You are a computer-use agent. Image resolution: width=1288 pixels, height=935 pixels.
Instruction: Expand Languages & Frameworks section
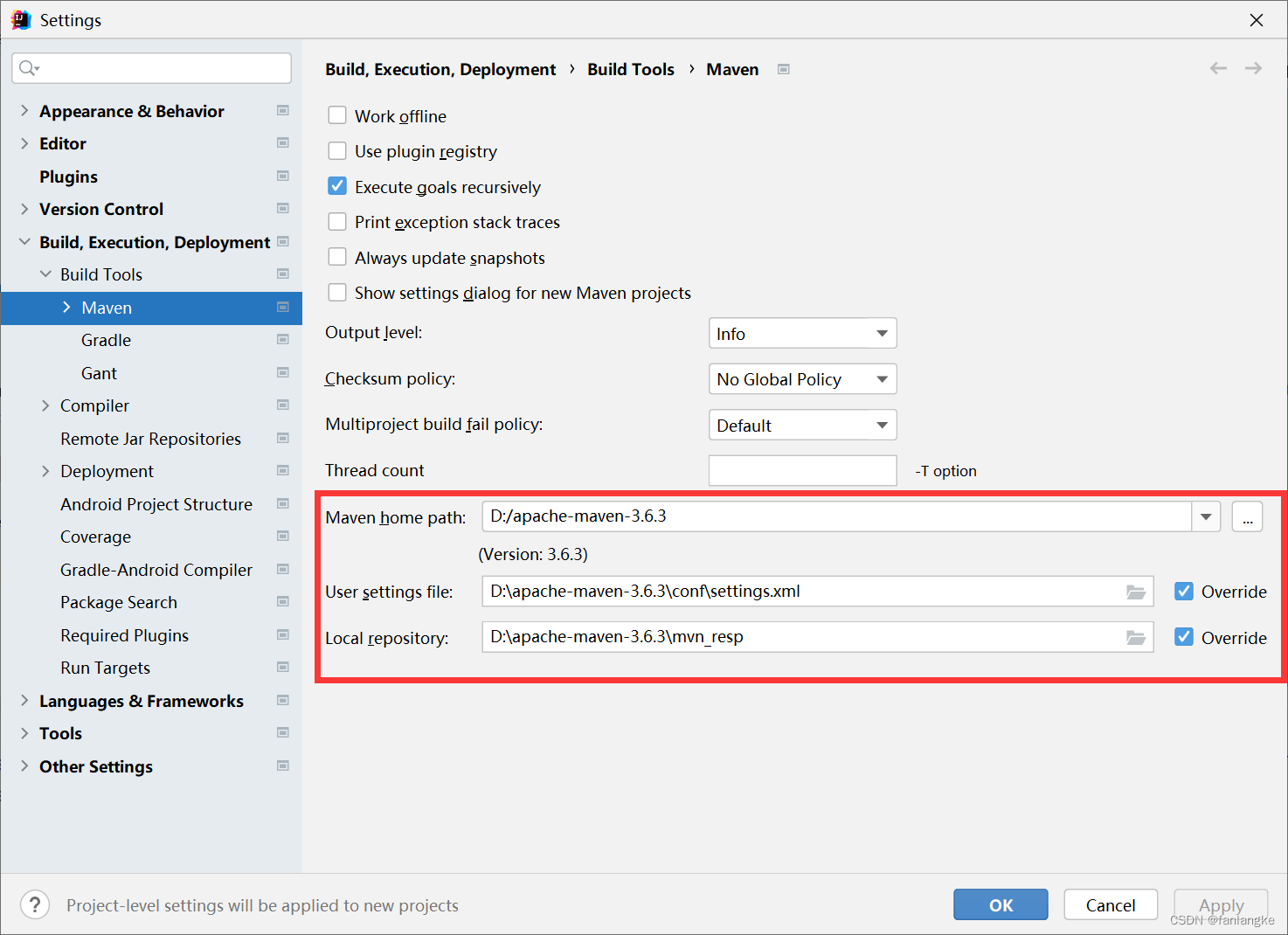click(x=24, y=700)
